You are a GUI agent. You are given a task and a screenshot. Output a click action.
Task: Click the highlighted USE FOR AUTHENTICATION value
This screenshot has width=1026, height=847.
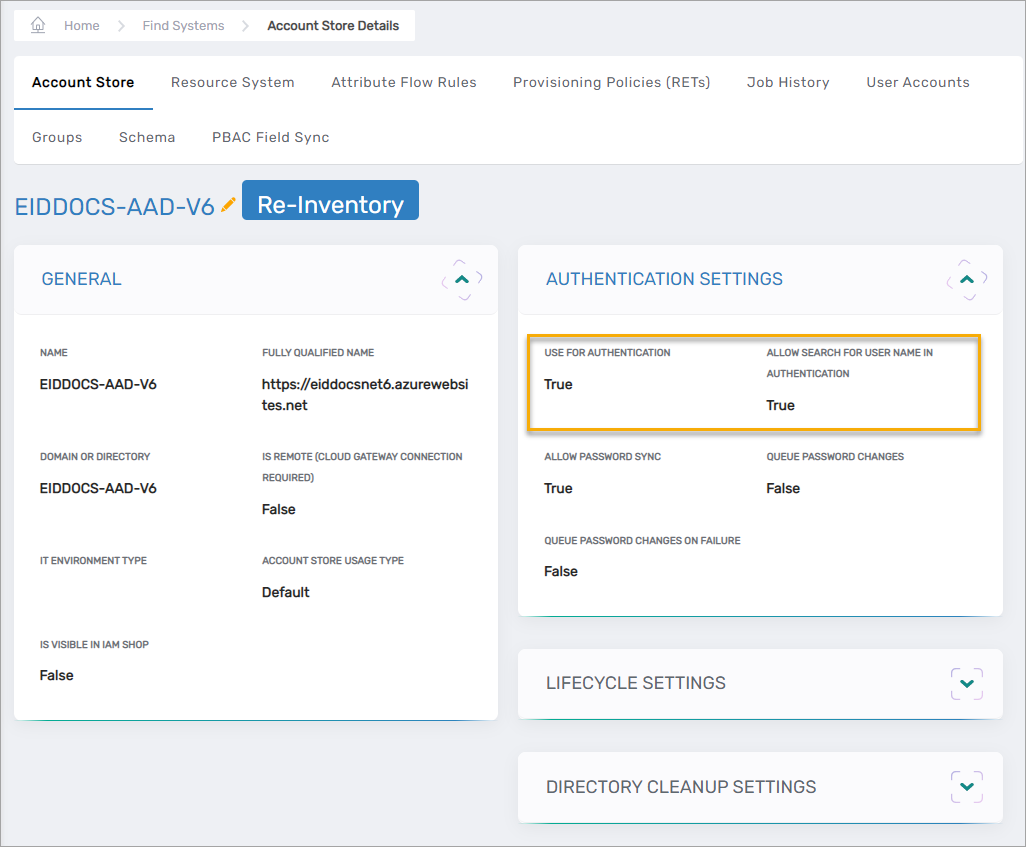coord(558,382)
